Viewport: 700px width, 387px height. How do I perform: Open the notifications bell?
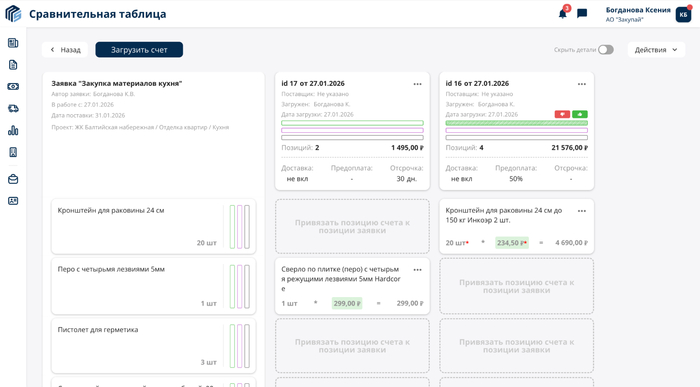click(x=562, y=14)
